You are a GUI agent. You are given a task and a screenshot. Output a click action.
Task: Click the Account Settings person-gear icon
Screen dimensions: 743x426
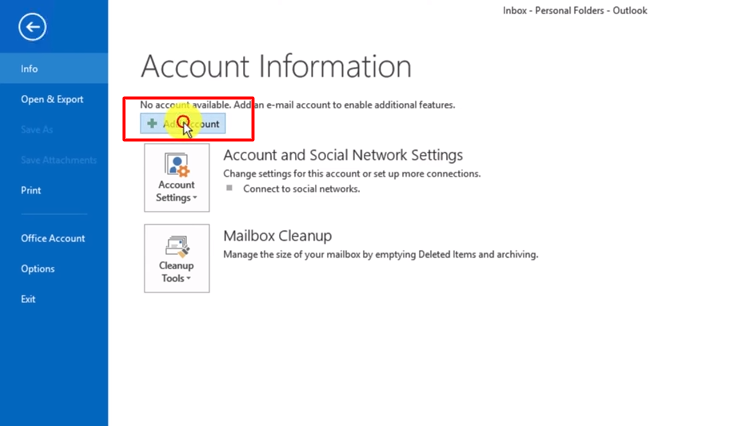pyautogui.click(x=177, y=164)
